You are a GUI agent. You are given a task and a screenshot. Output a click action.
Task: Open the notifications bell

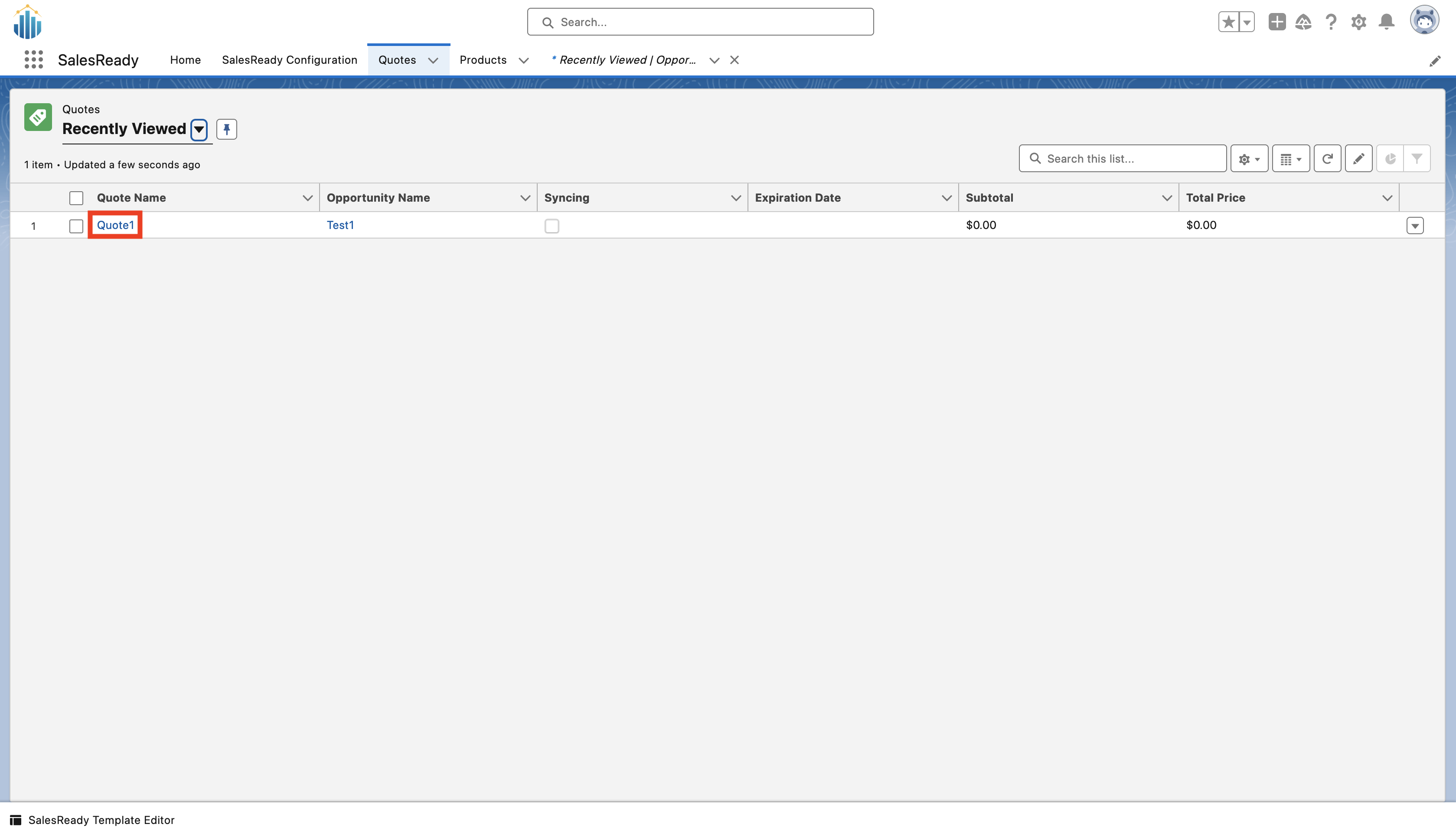1387,22
